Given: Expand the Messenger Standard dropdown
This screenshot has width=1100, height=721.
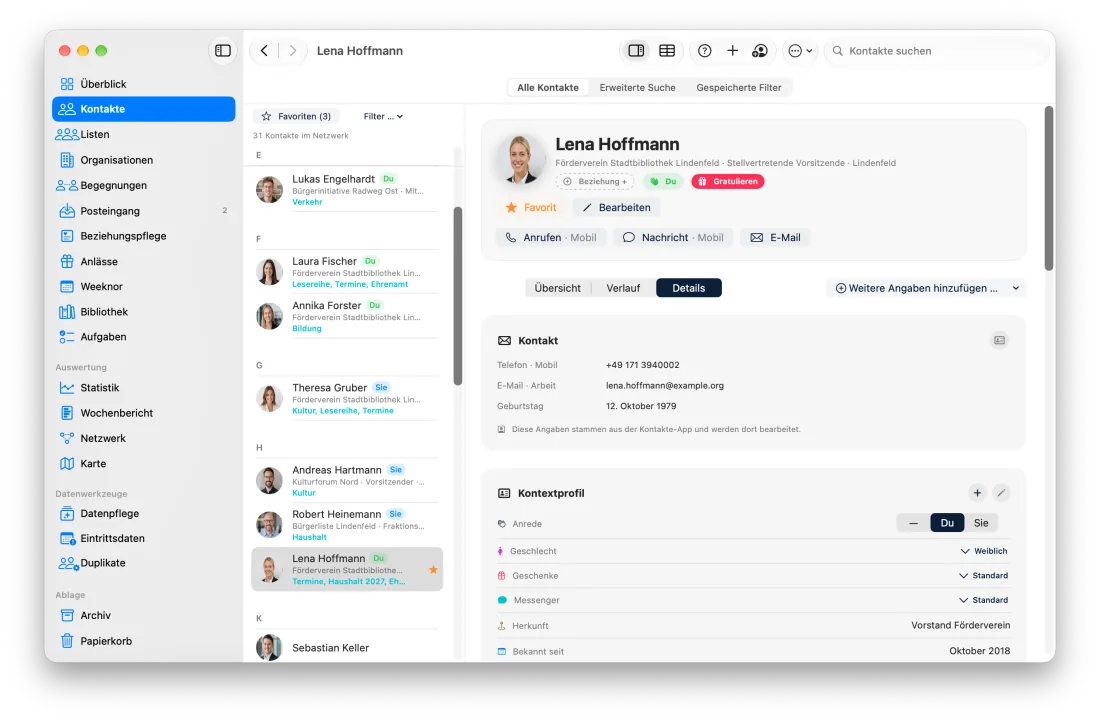Looking at the screenshot, I should 984,600.
